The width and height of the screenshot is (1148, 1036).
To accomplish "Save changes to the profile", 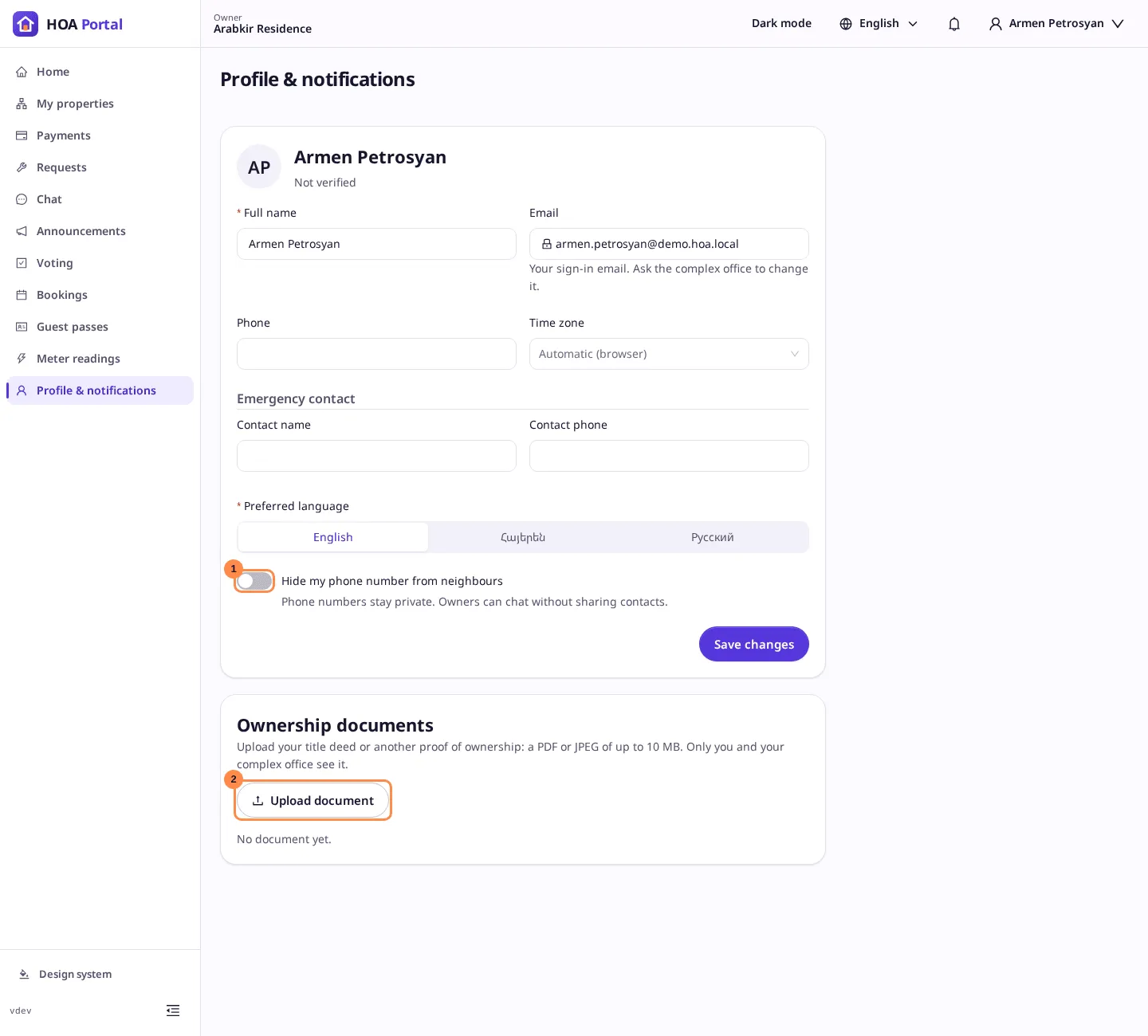I will click(754, 644).
